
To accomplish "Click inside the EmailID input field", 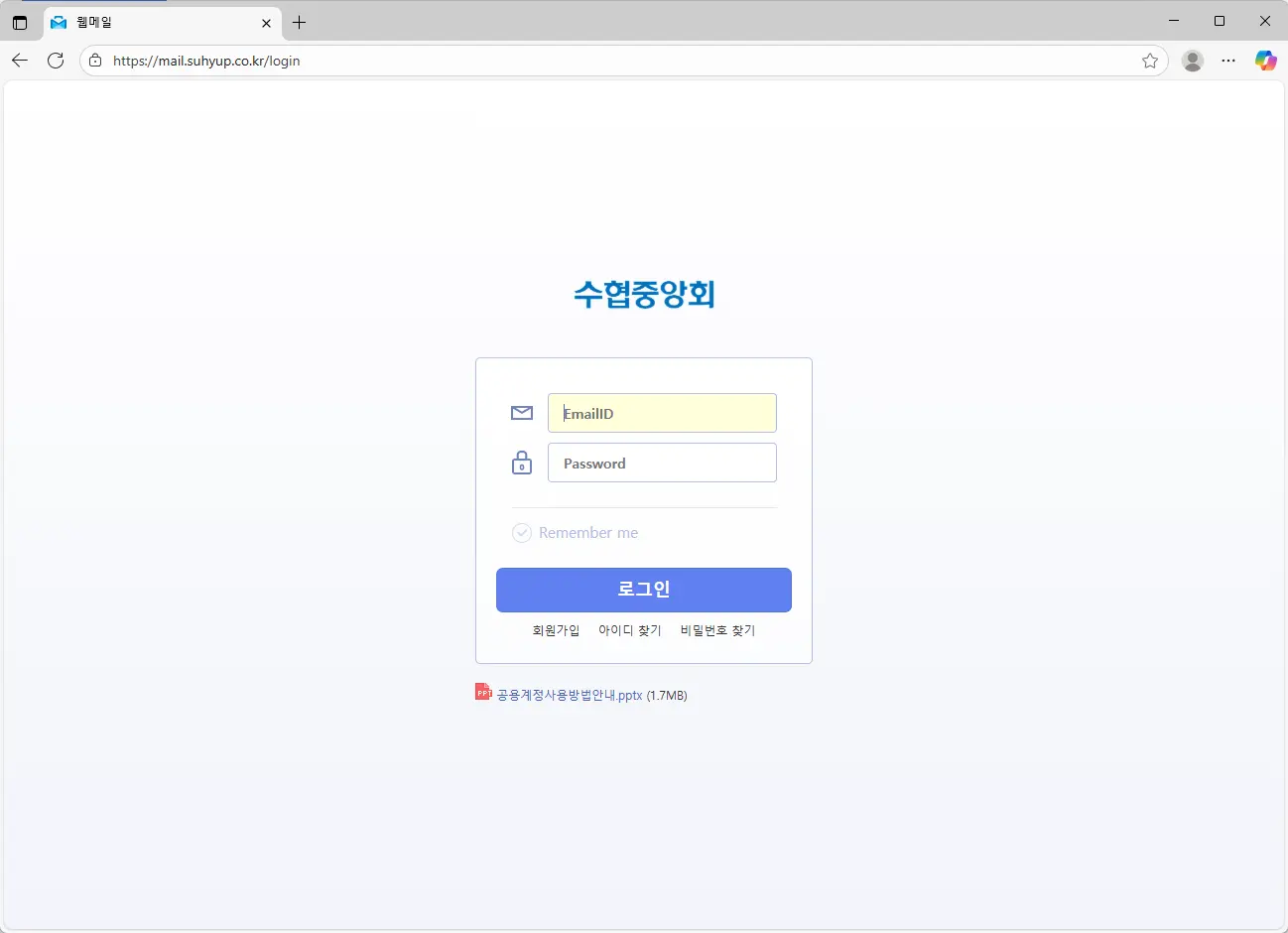I will (662, 413).
